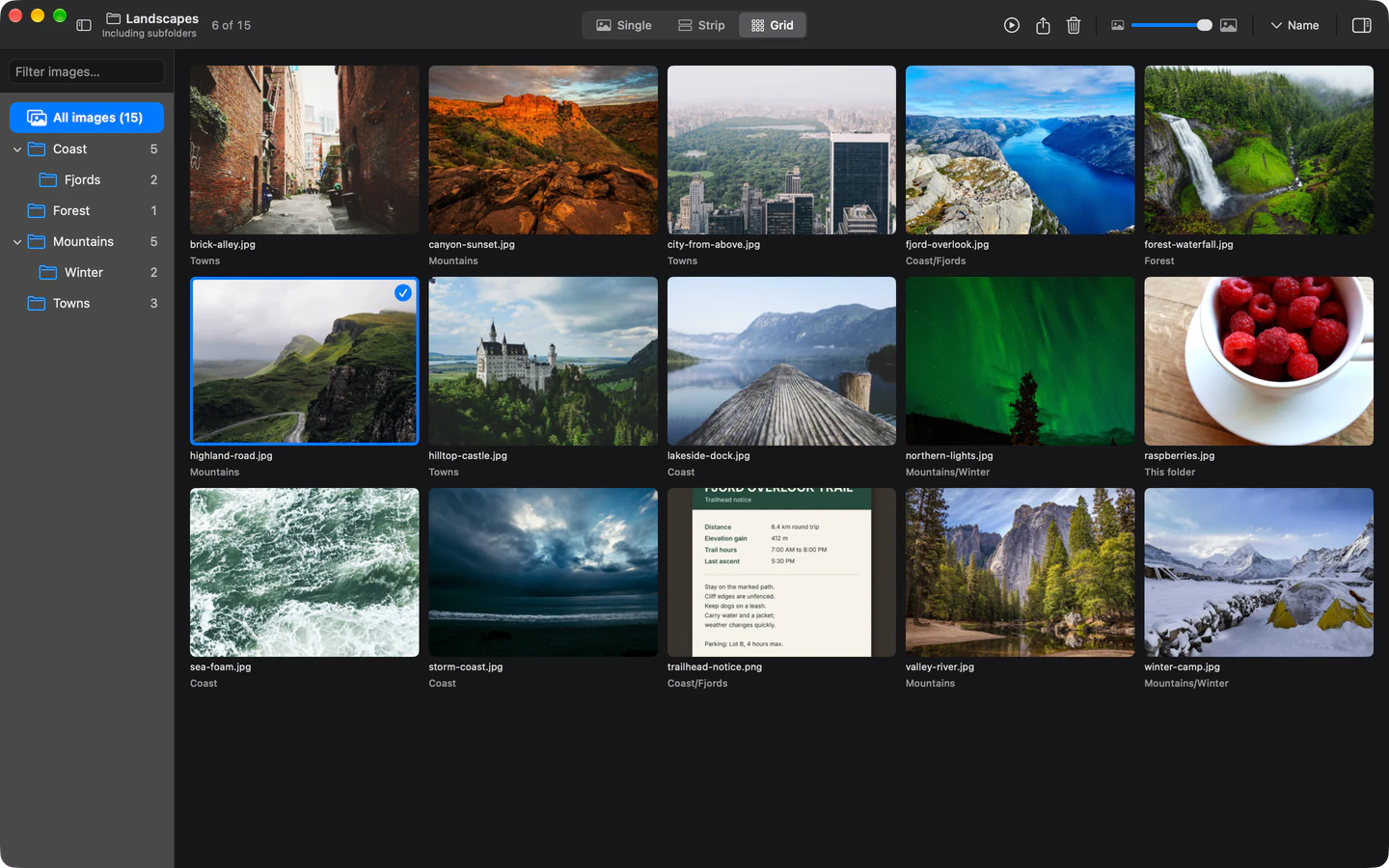
Task: Select the raspberries.jpg thumbnail
Action: pos(1259,361)
